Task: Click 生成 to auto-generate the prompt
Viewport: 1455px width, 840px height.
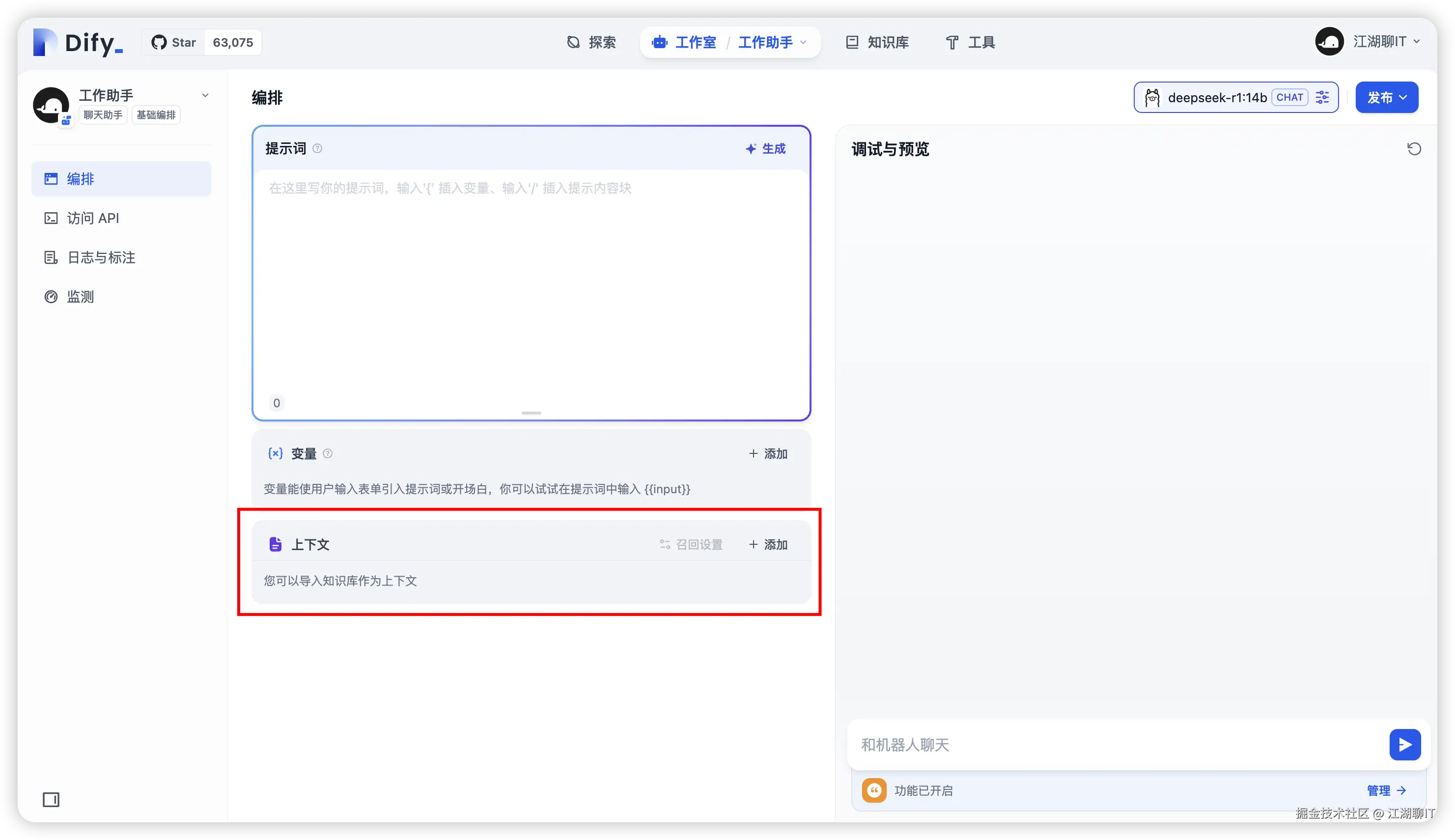Action: [x=766, y=148]
